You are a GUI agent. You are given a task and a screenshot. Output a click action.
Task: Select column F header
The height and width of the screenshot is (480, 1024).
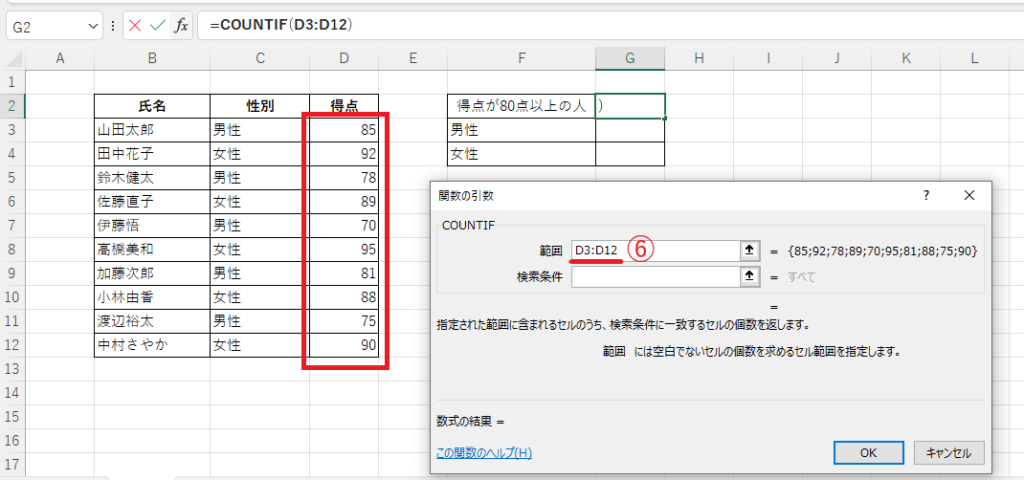pyautogui.click(x=521, y=59)
